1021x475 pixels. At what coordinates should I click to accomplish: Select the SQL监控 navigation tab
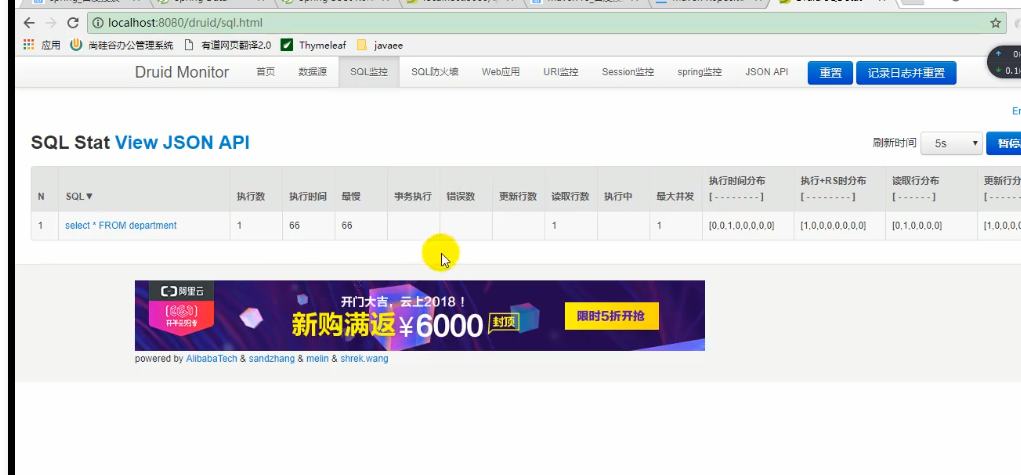369,72
